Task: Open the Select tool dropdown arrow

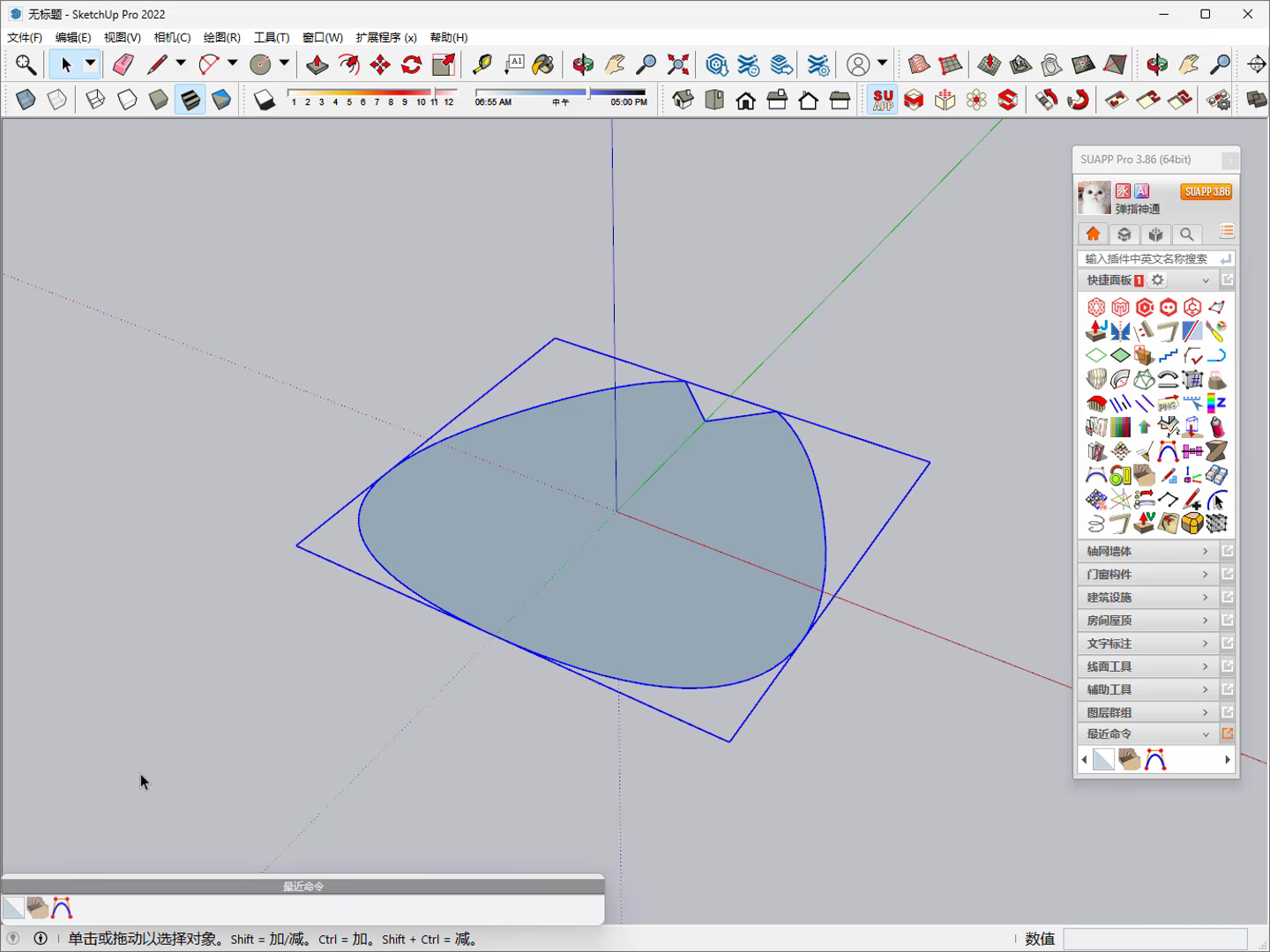Action: coord(90,64)
